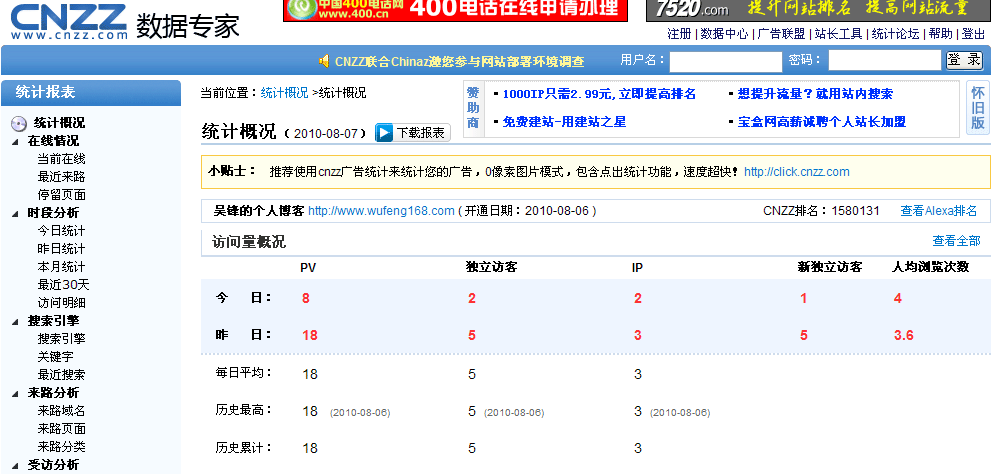Click the CNZZ logo
Screen dimensions: 995x474
(69, 23)
